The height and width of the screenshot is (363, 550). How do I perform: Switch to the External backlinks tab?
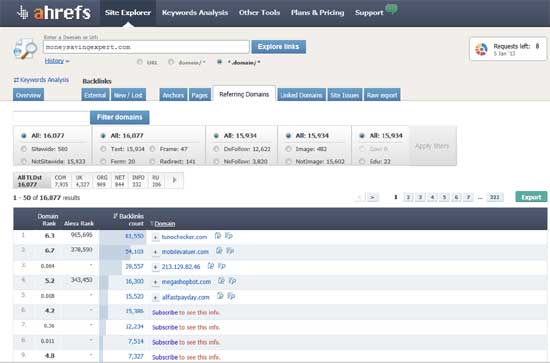point(95,95)
